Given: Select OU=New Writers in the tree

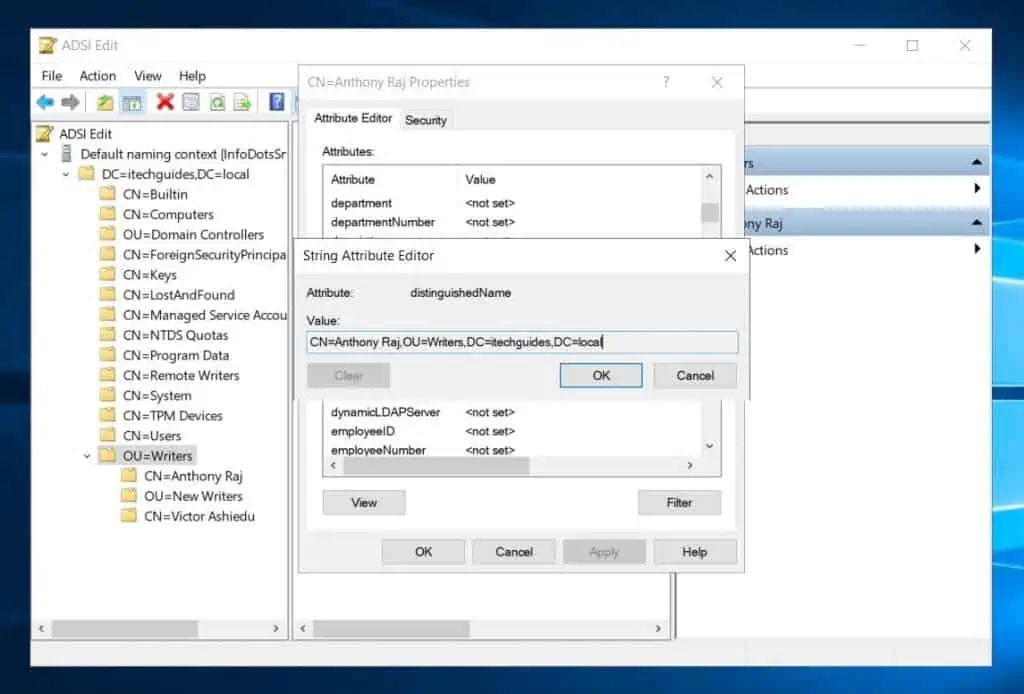Looking at the screenshot, I should coord(193,496).
